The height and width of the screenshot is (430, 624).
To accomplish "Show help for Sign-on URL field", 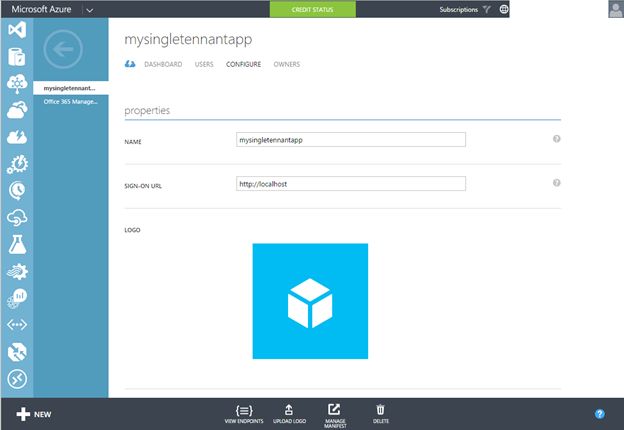I will click(557, 183).
